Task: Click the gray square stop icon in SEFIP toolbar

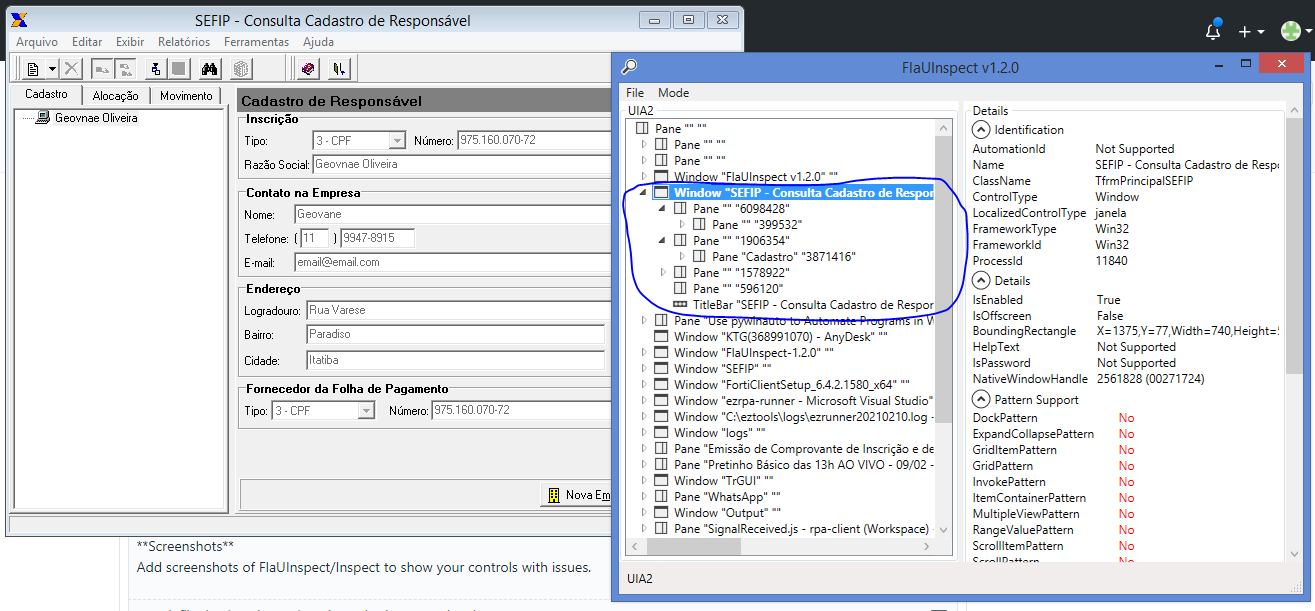Action: (178, 69)
